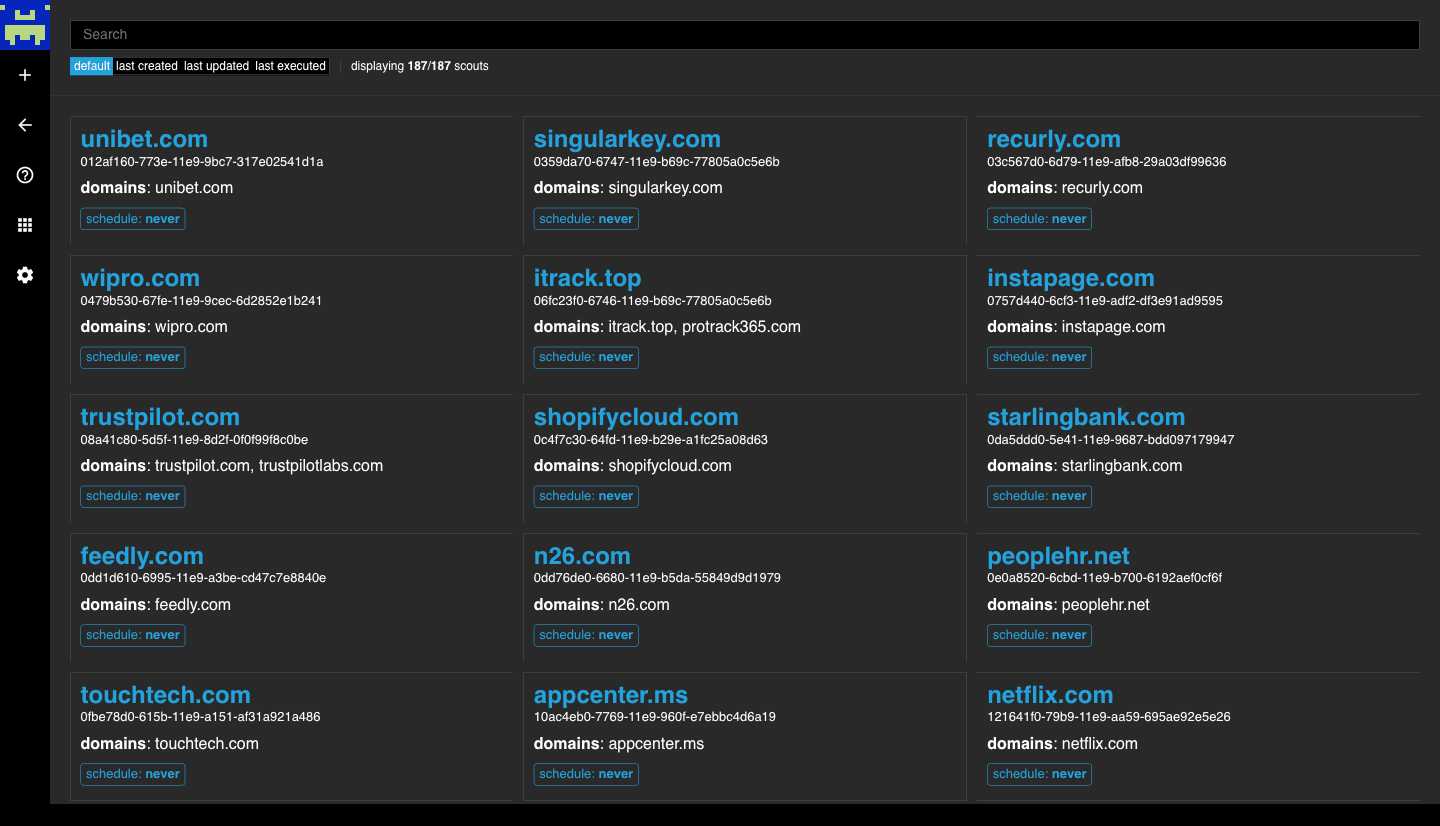1440x826 pixels.
Task: Open the singularkey.com scout
Action: (x=627, y=139)
